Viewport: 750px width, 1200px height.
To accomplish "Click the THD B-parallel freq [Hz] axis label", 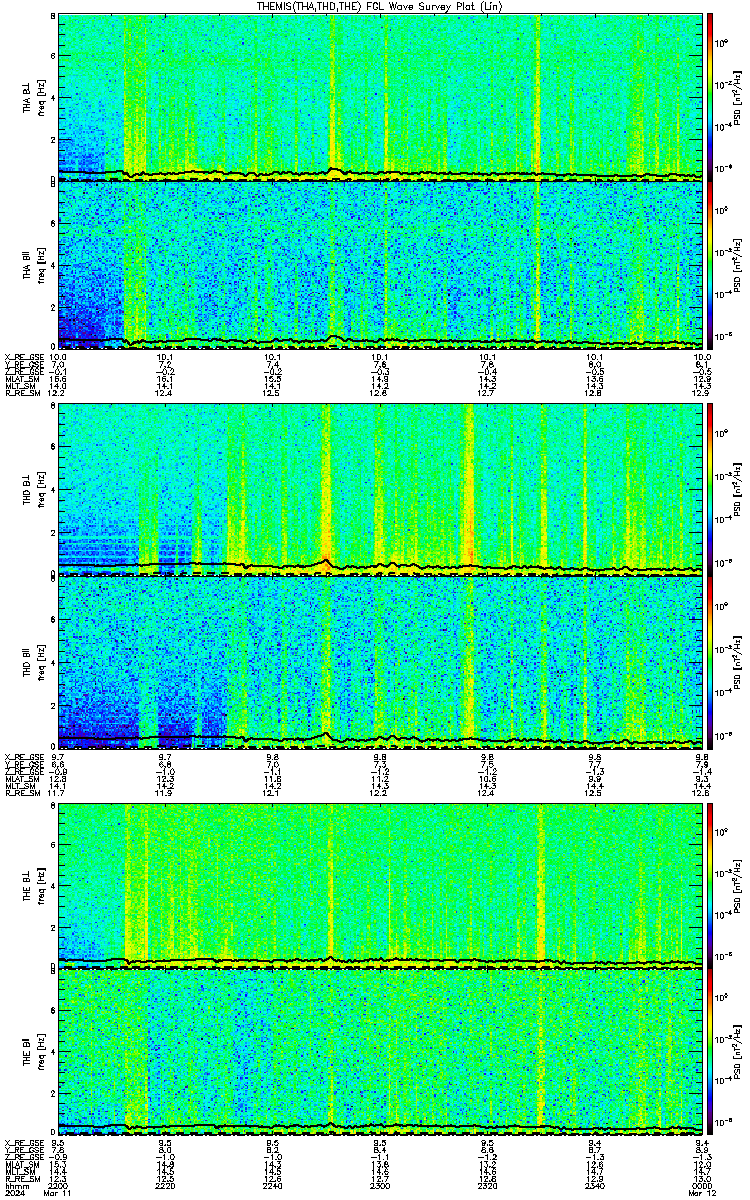I will coord(41,661).
